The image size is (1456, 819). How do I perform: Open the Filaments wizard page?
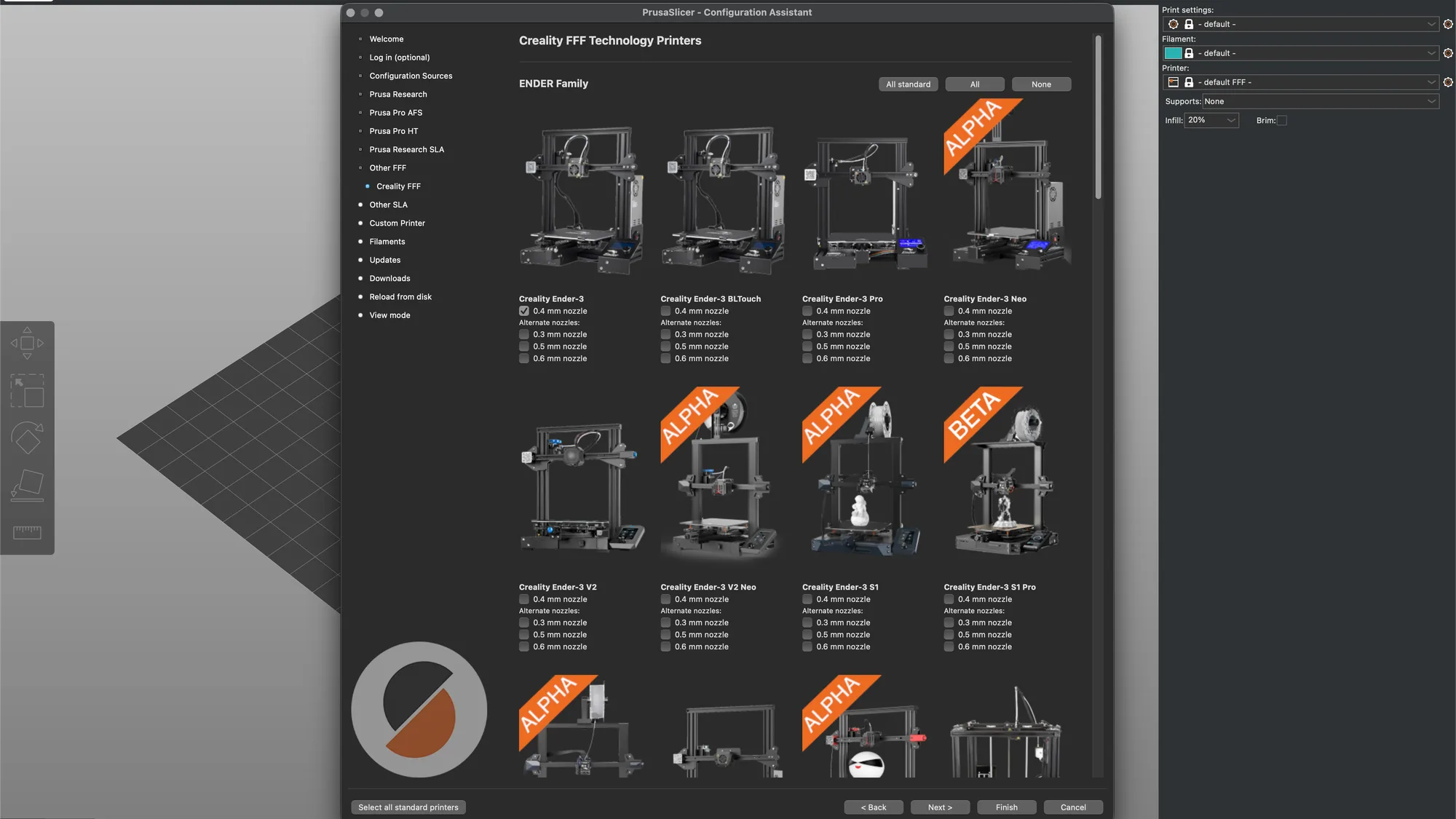coord(387,242)
